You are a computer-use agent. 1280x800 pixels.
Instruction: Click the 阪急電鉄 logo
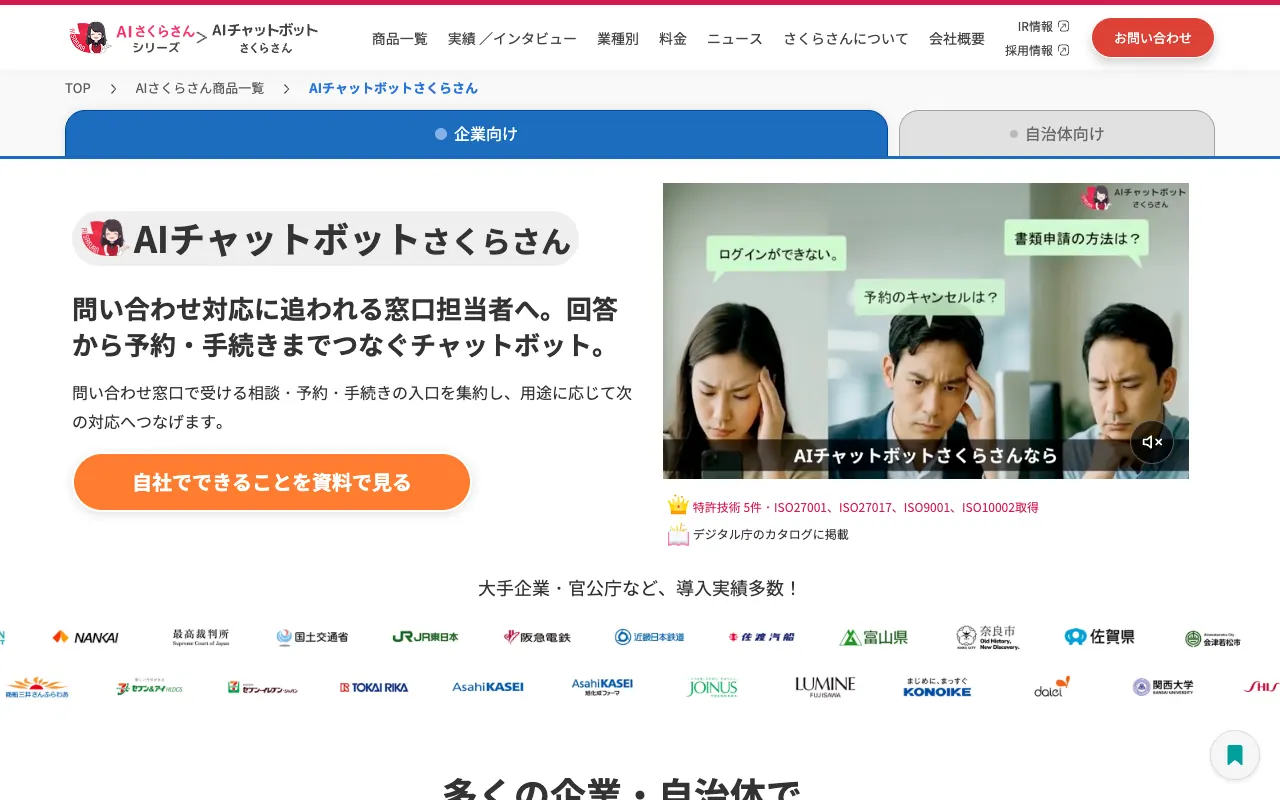point(537,637)
